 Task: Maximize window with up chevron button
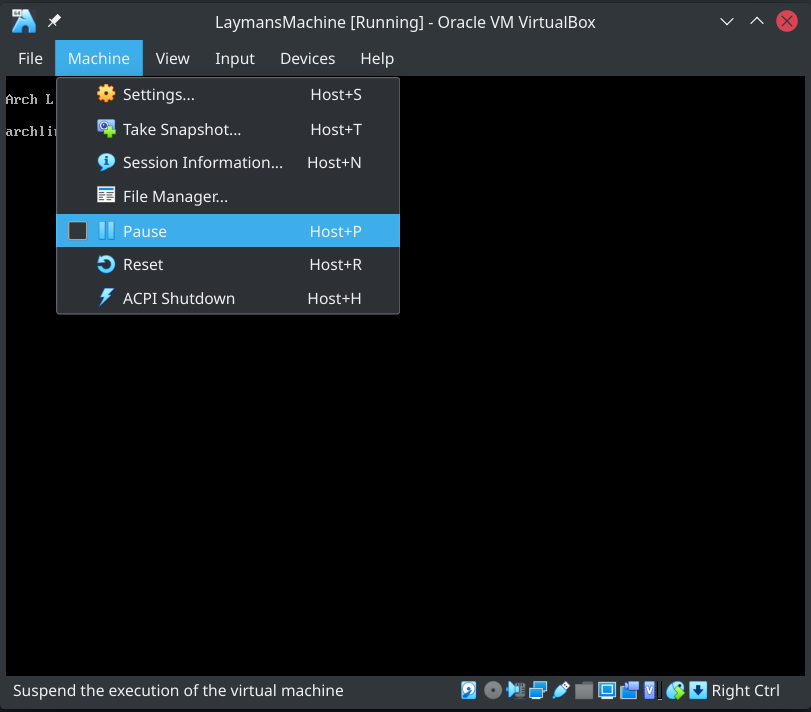pyautogui.click(x=757, y=22)
